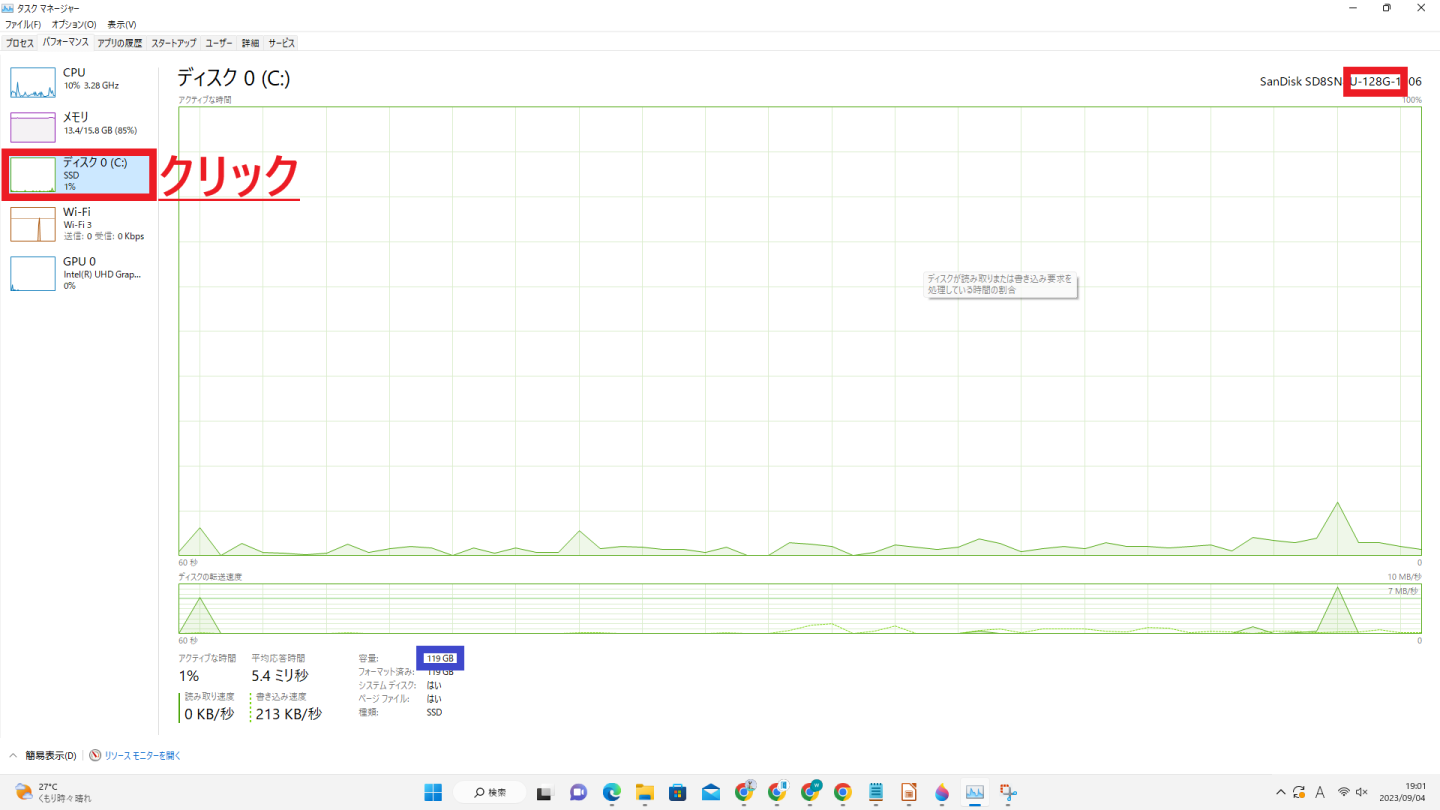The width and height of the screenshot is (1440, 810).
Task: Expand the hidden system tray icons chevron
Action: (1280, 793)
